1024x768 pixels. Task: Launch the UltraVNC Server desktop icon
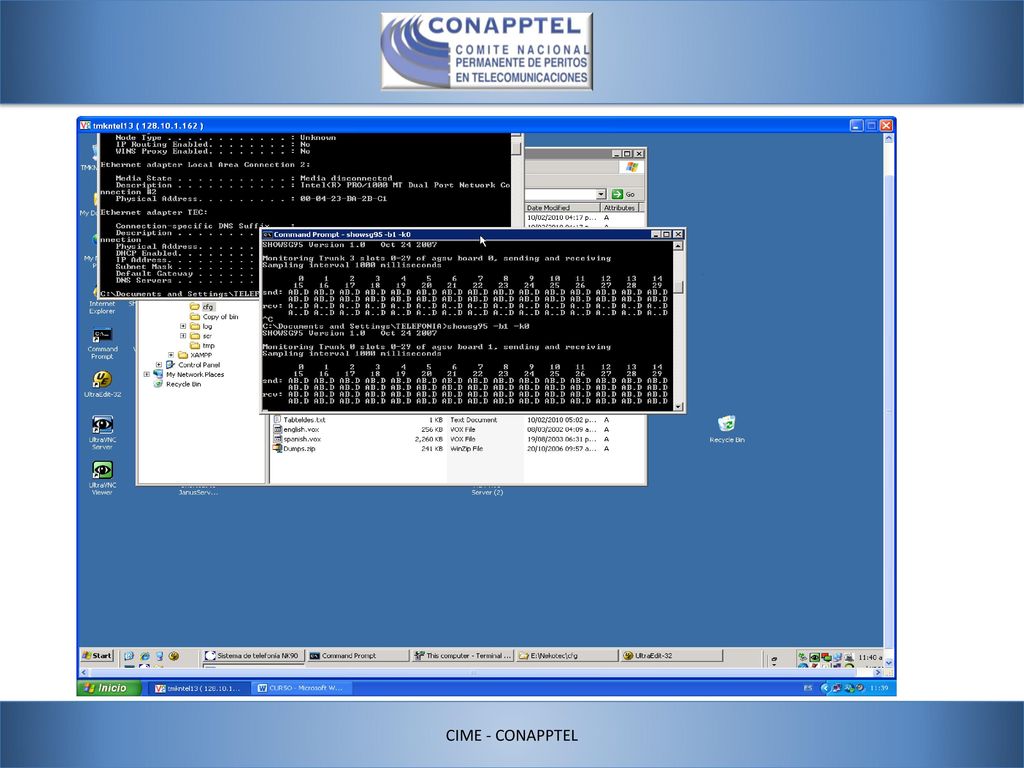click(102, 432)
